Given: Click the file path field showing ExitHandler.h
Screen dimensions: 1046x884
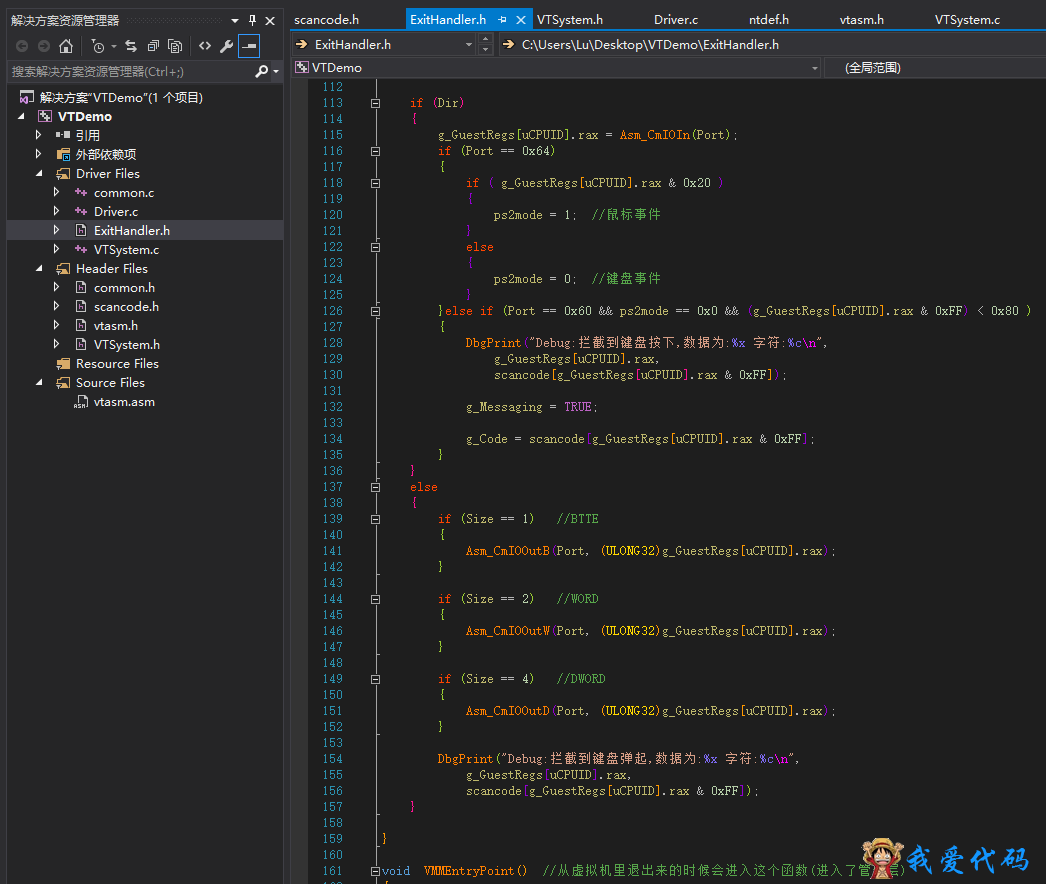Looking at the screenshot, I should tap(772, 45).
